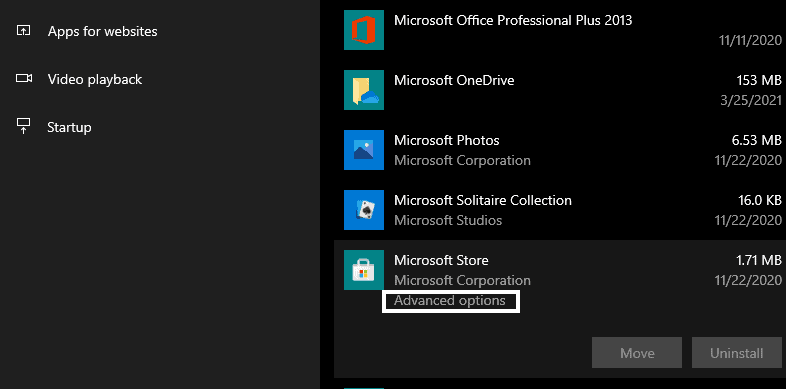
Task: Open Startup settings page
Action: [69, 127]
